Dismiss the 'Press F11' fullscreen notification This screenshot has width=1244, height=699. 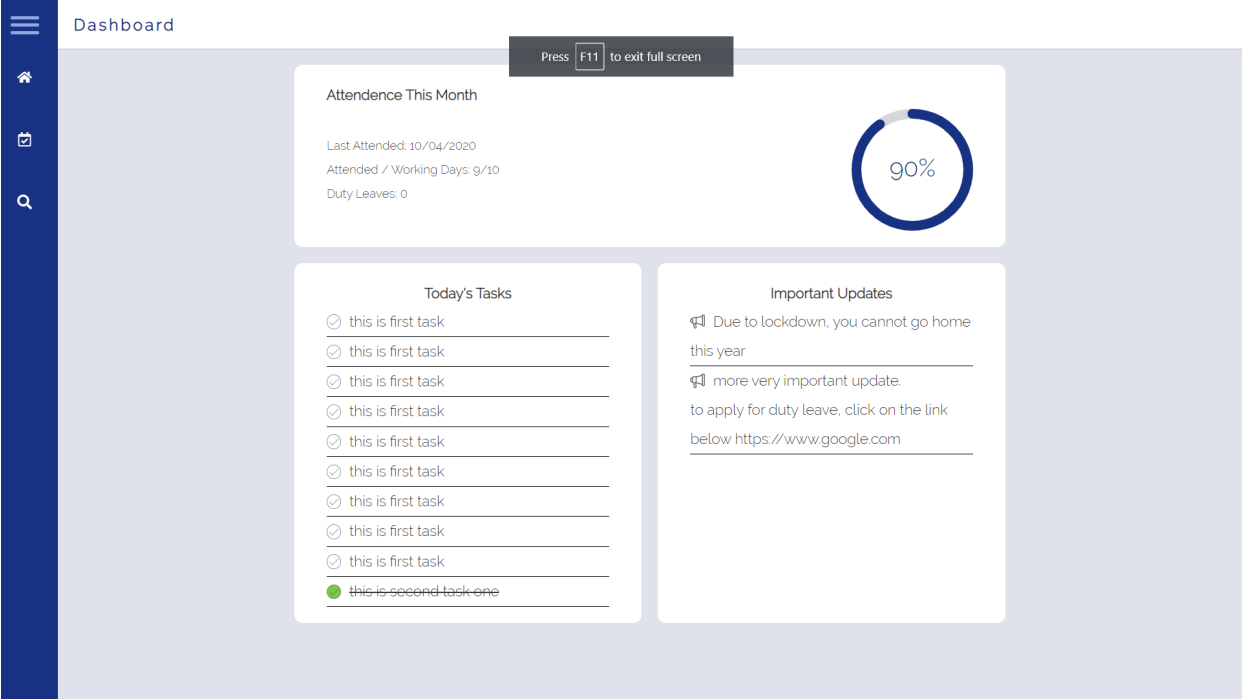620,56
